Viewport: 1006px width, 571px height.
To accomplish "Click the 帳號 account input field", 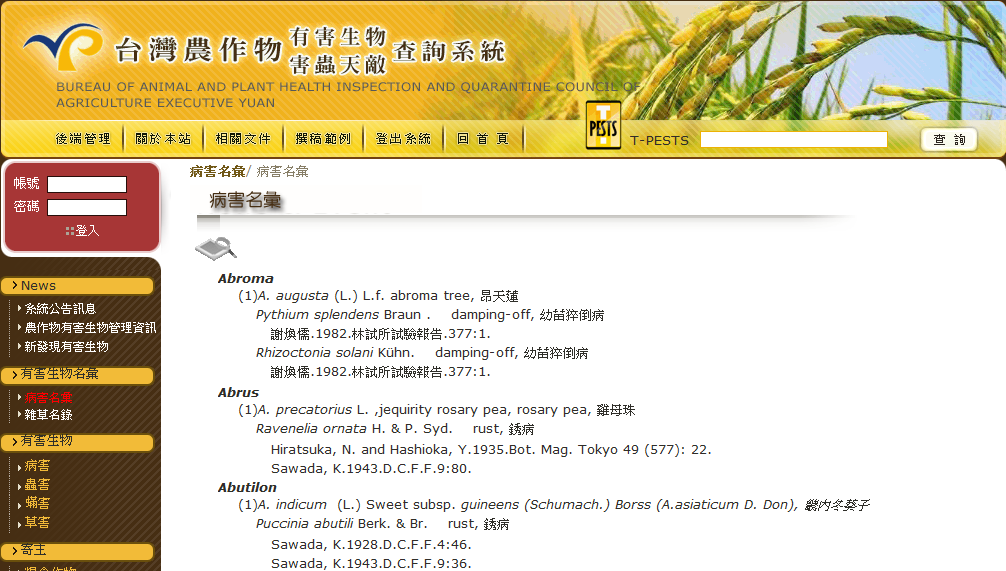I will [87, 184].
